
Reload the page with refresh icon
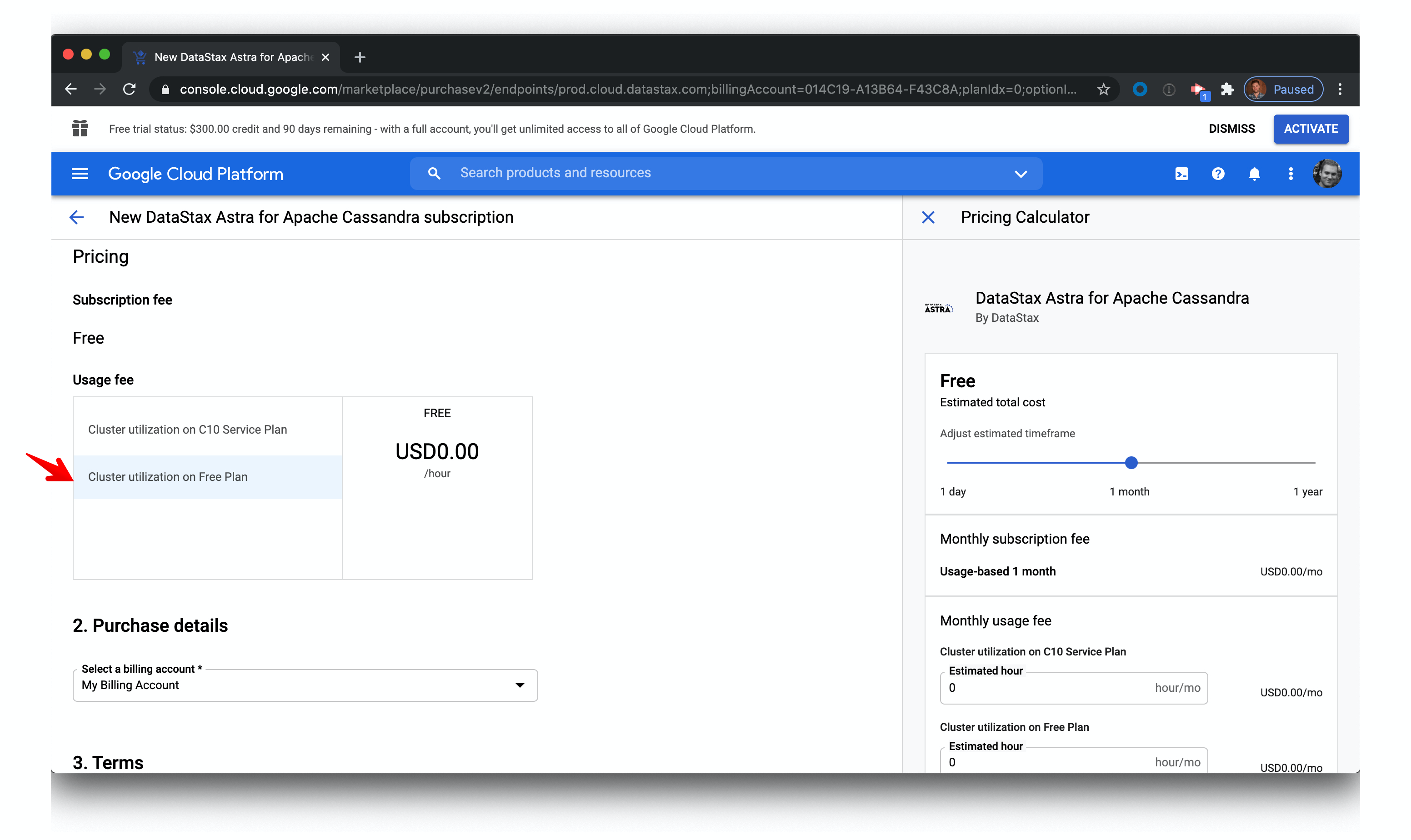coord(130,89)
